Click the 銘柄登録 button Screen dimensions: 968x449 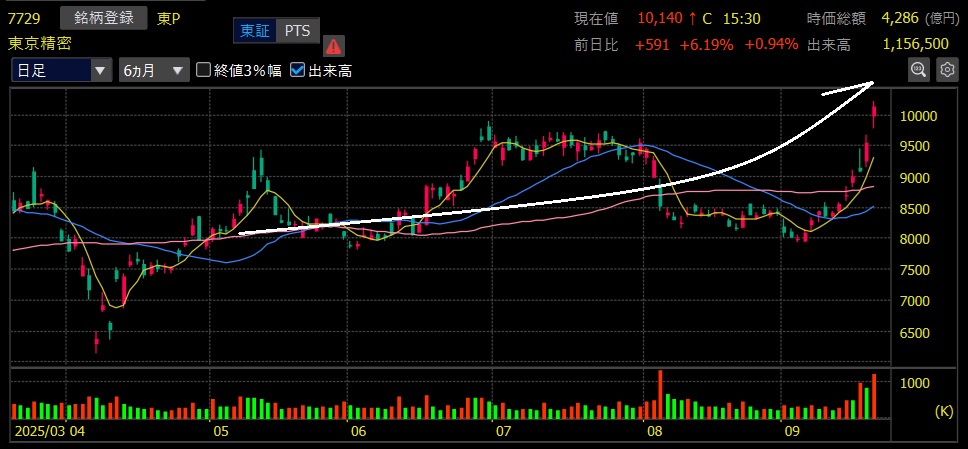(x=104, y=18)
